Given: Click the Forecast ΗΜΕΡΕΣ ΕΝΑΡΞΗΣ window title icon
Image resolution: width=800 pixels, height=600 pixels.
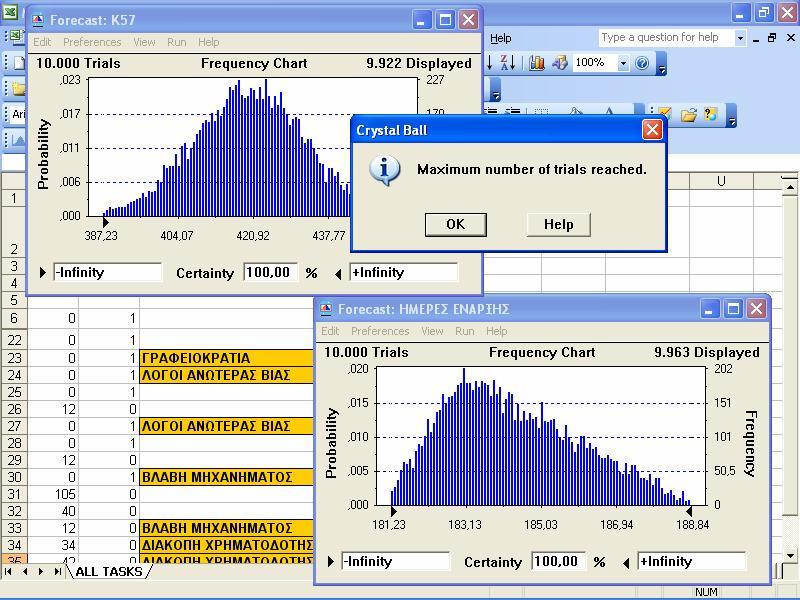Looking at the screenshot, I should (326, 309).
